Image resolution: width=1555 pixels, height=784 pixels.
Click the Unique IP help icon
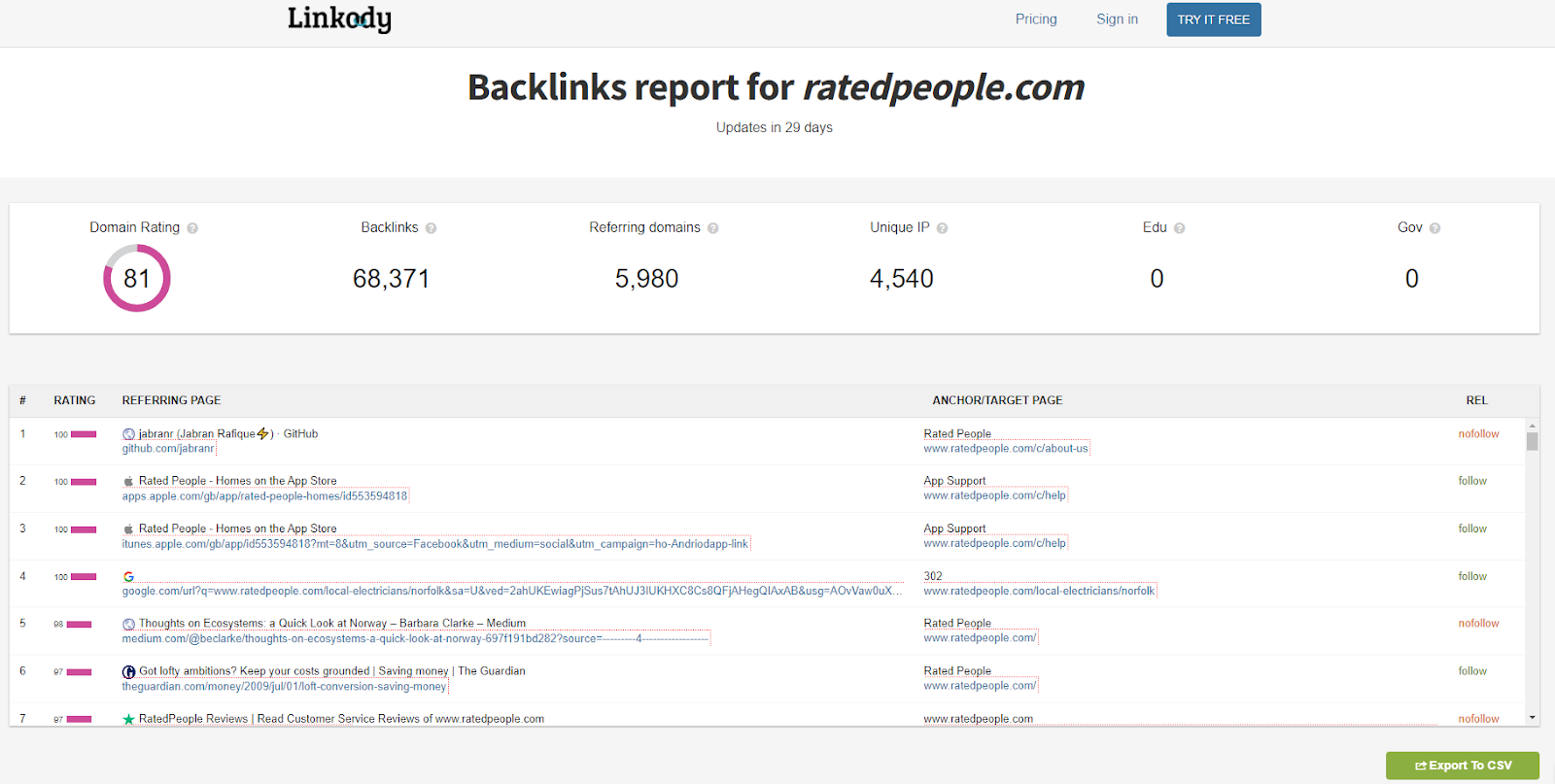pyautogui.click(x=942, y=228)
